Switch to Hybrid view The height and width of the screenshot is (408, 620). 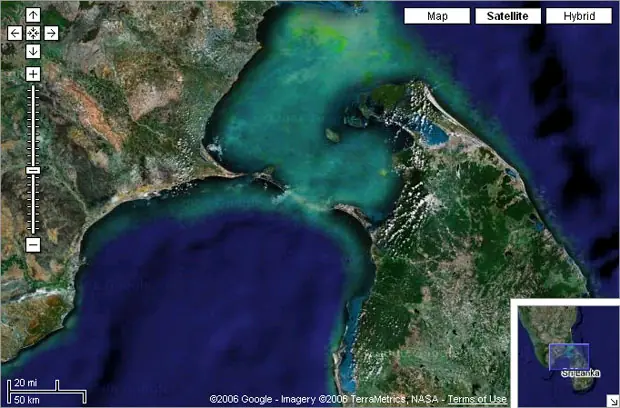(579, 16)
